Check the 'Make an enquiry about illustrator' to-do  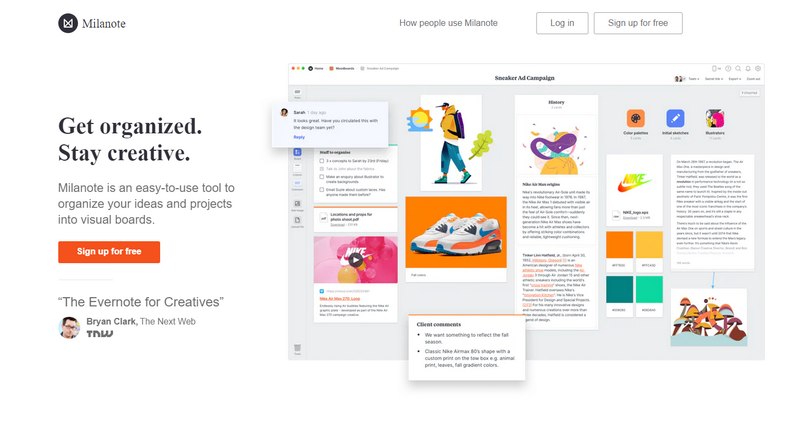click(322, 177)
